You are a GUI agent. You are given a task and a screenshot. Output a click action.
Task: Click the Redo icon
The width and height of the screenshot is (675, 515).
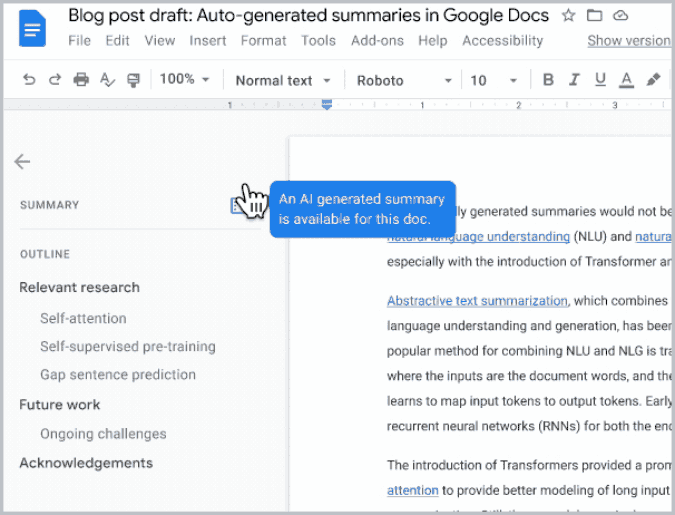(55, 80)
